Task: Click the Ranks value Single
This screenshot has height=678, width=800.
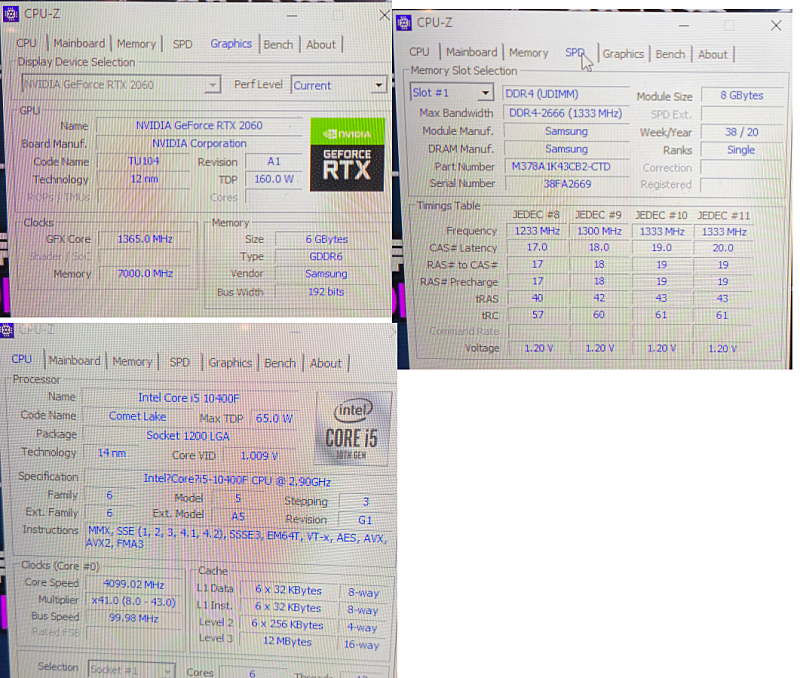Action: tap(741, 149)
